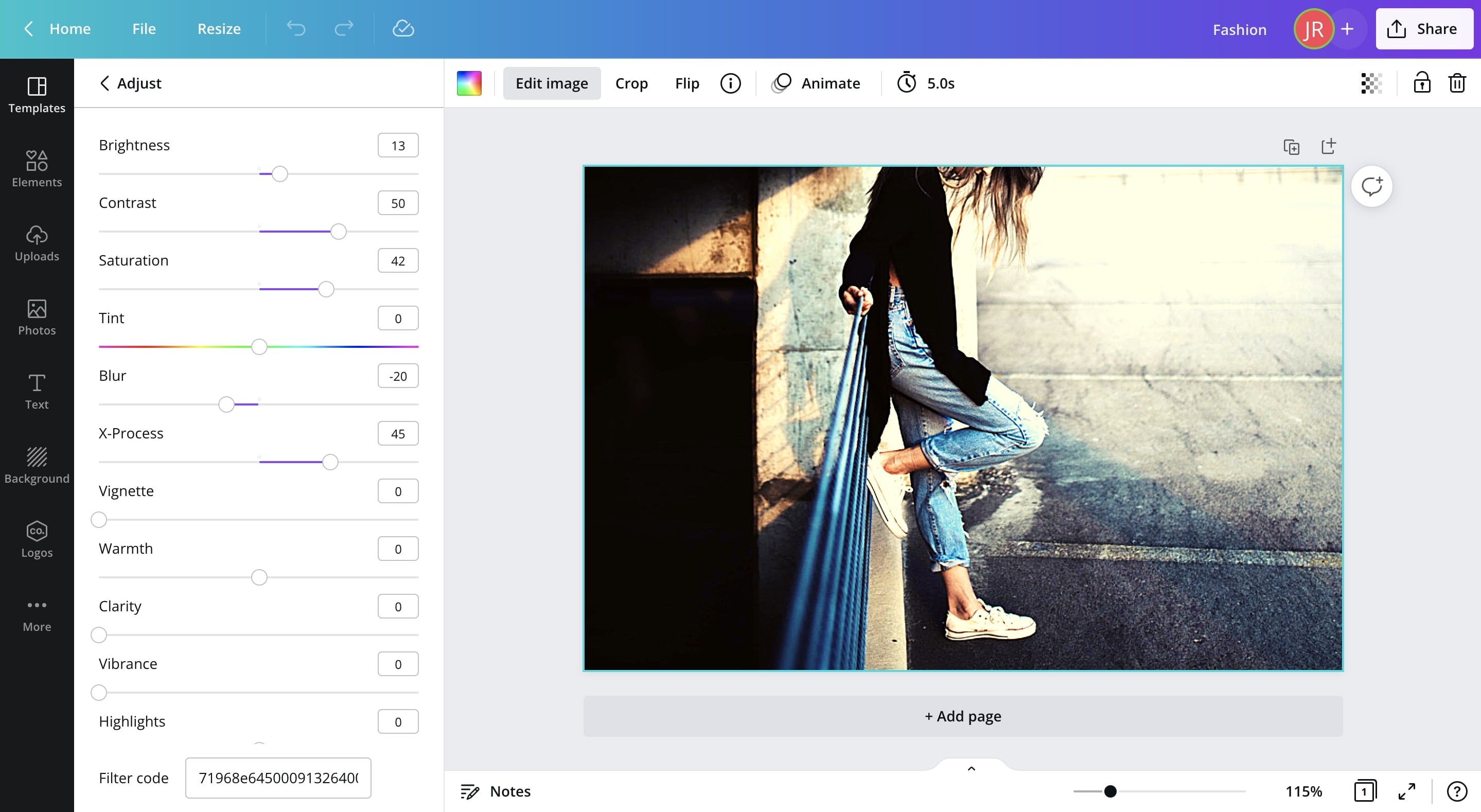
Task: Delete the selected image using the trash icon
Action: click(x=1457, y=83)
